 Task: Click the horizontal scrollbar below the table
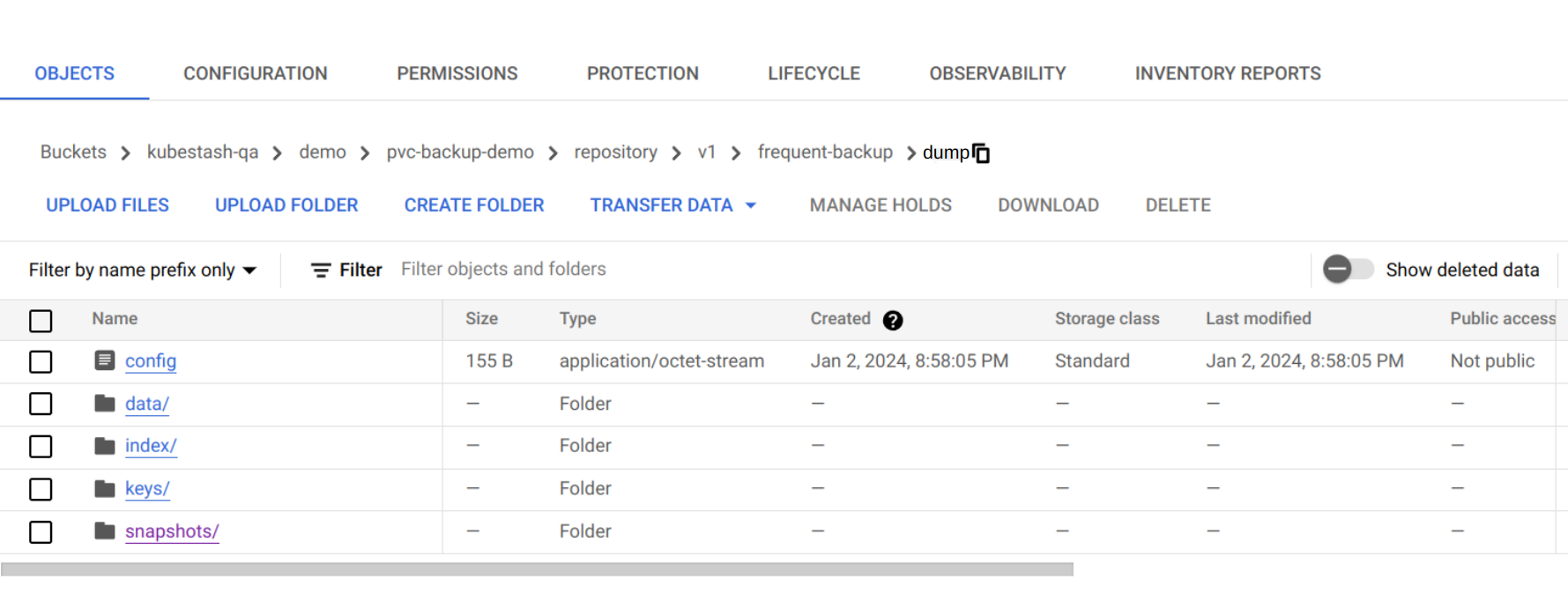[x=537, y=569]
